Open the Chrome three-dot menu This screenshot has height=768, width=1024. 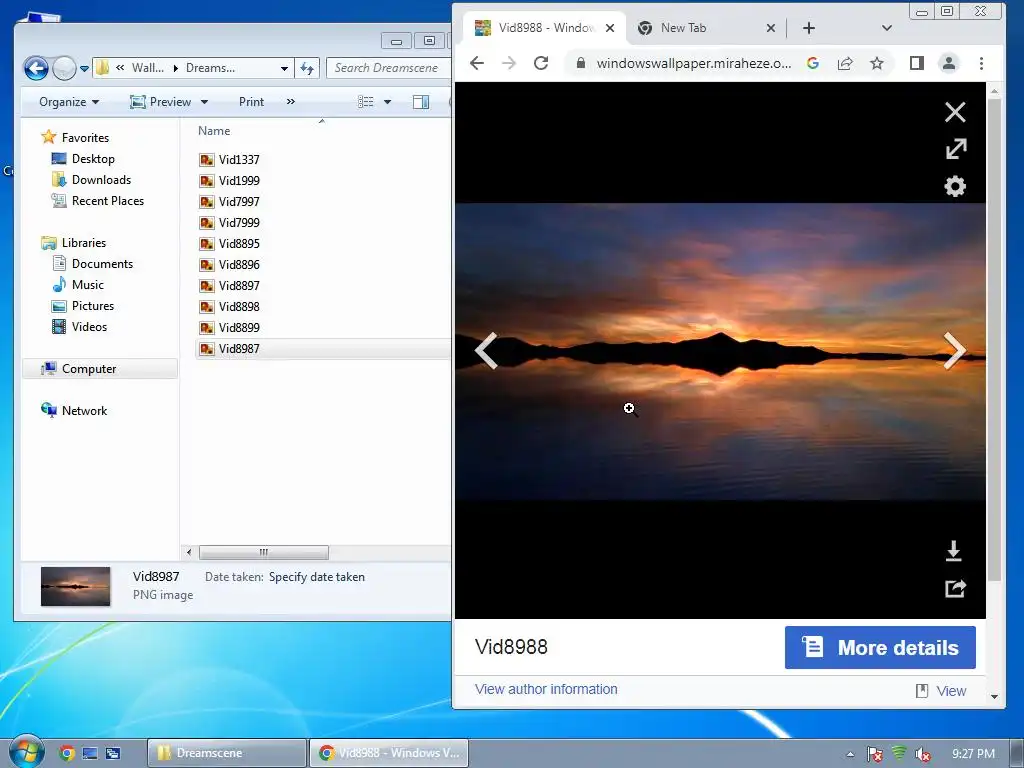pyautogui.click(x=981, y=63)
